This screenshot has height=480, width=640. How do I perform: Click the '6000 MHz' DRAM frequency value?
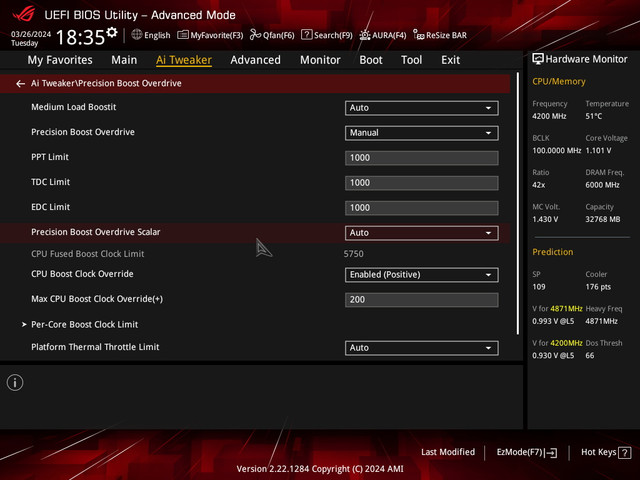point(602,185)
